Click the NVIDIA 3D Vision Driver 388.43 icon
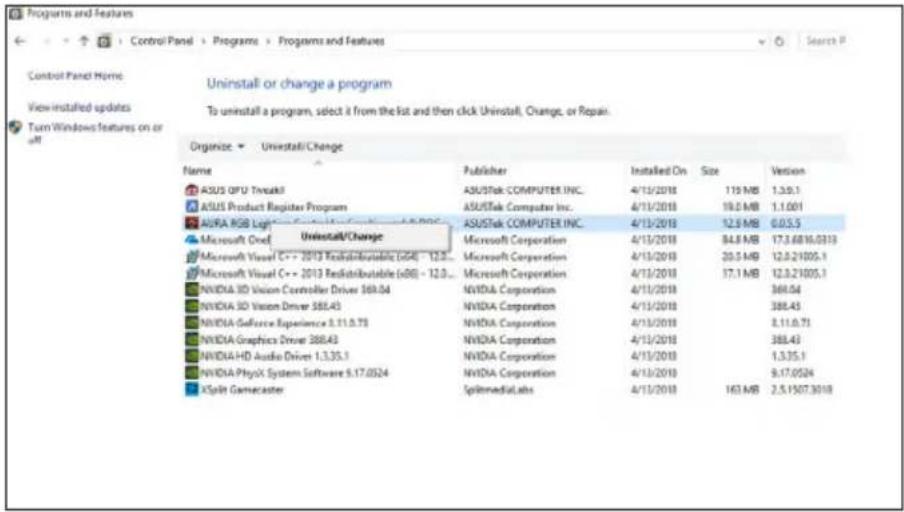This screenshot has height=512, width=904. click(x=191, y=306)
